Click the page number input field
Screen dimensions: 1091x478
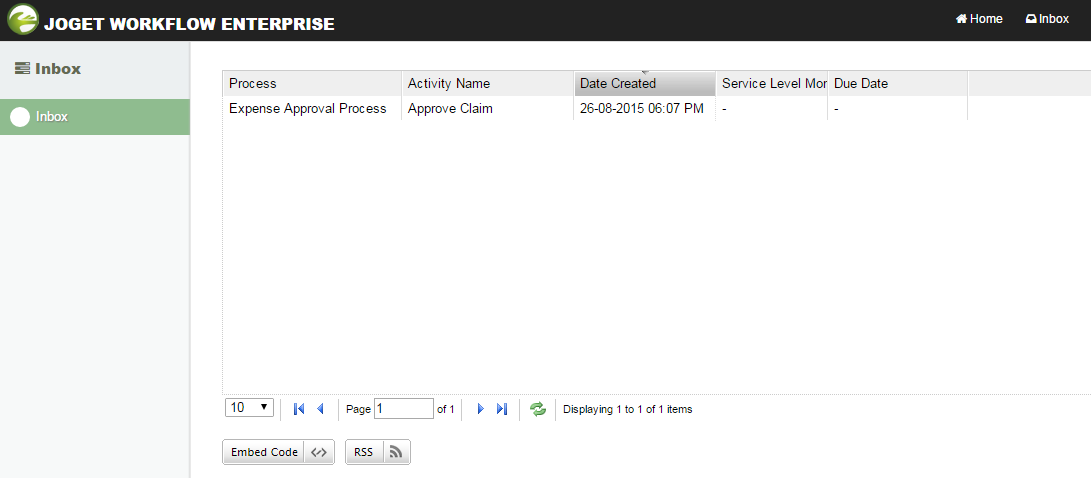403,408
